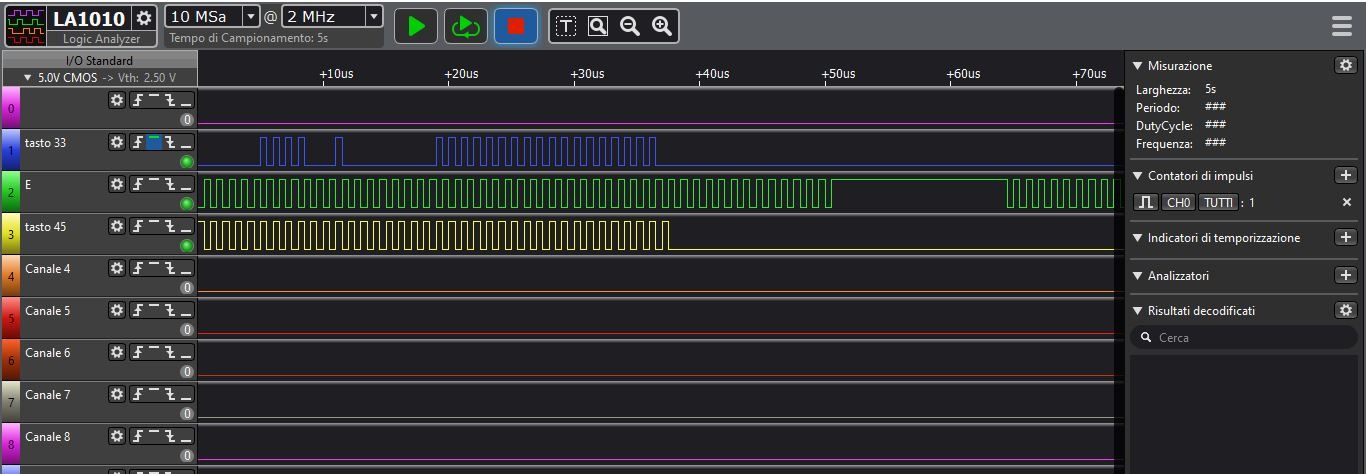The height and width of the screenshot is (474, 1366).
Task: Zoom out the waveform view
Action: pos(630,26)
